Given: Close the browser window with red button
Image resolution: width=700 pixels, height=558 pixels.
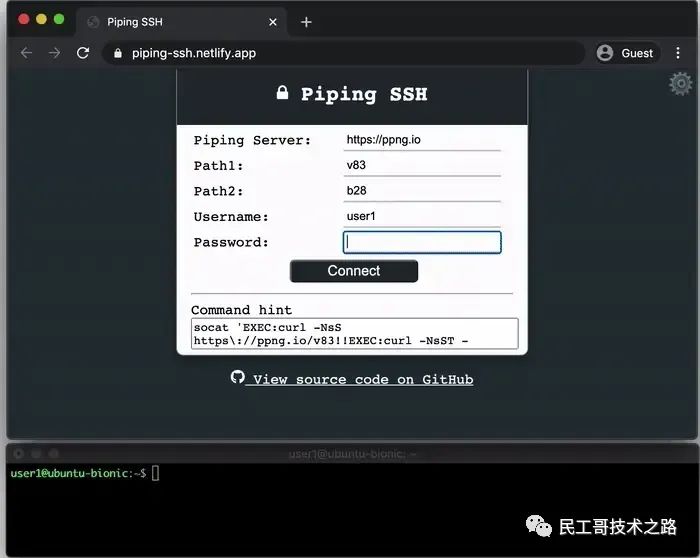Looking at the screenshot, I should (x=24, y=19).
